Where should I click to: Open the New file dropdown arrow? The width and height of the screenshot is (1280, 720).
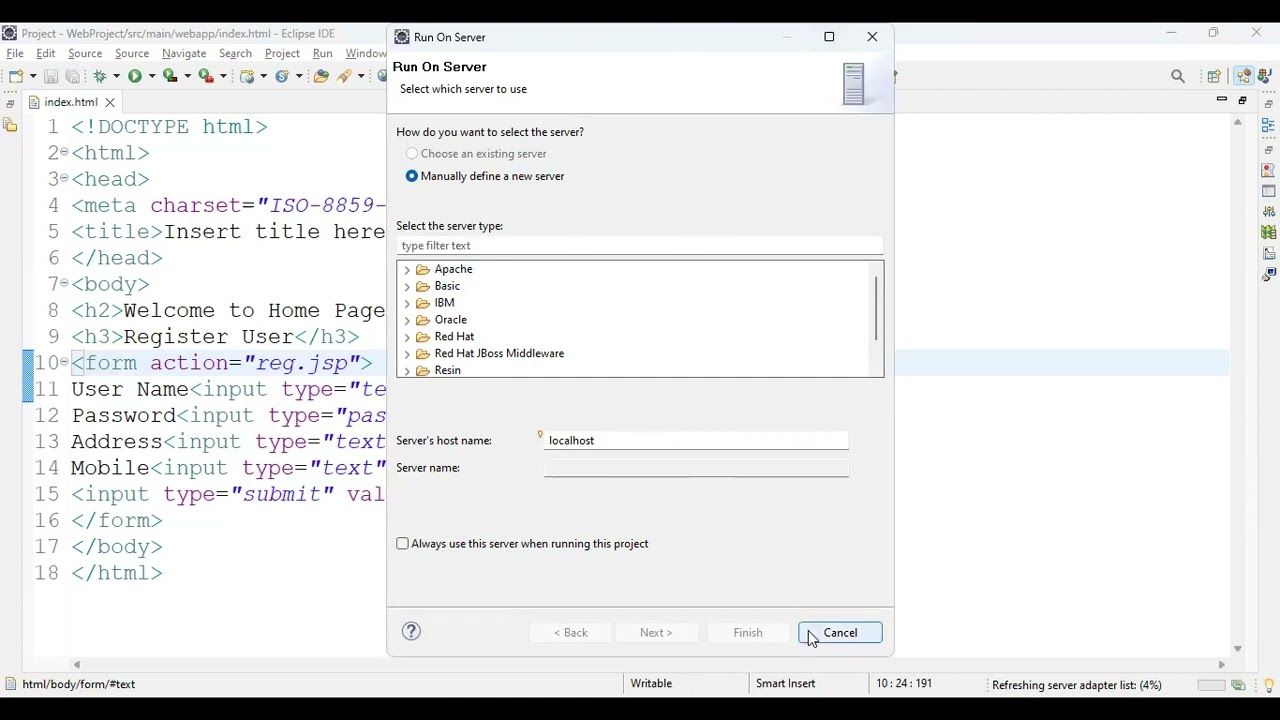pos(33,76)
